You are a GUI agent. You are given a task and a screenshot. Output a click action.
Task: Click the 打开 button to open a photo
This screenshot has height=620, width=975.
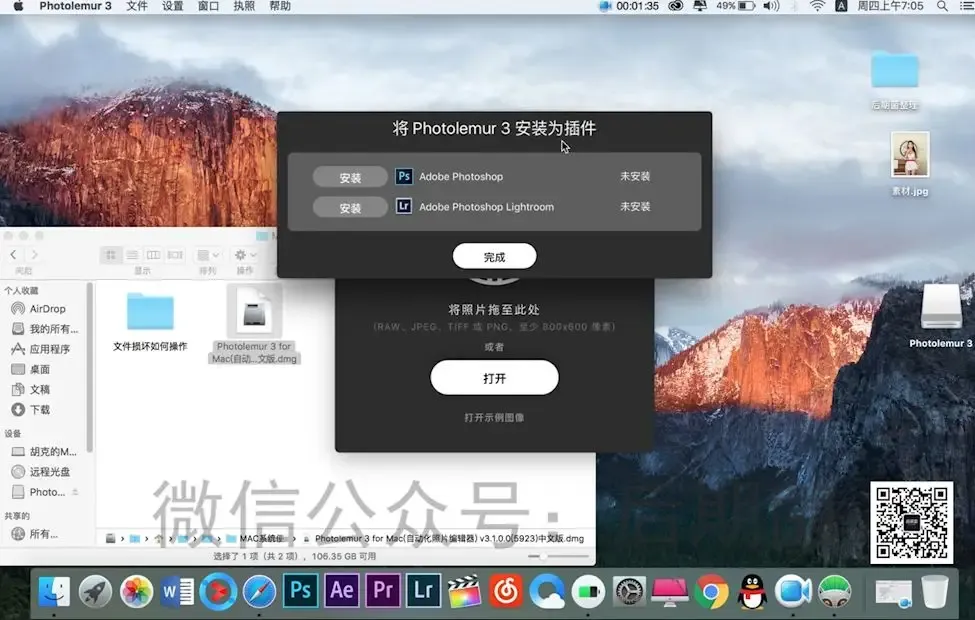coord(494,377)
